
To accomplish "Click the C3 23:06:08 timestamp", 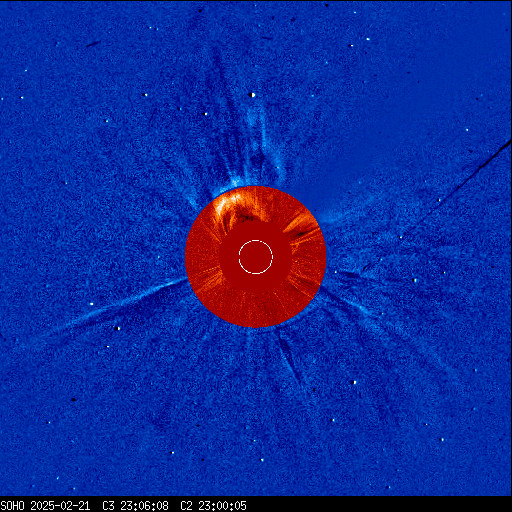I will click(135, 506).
